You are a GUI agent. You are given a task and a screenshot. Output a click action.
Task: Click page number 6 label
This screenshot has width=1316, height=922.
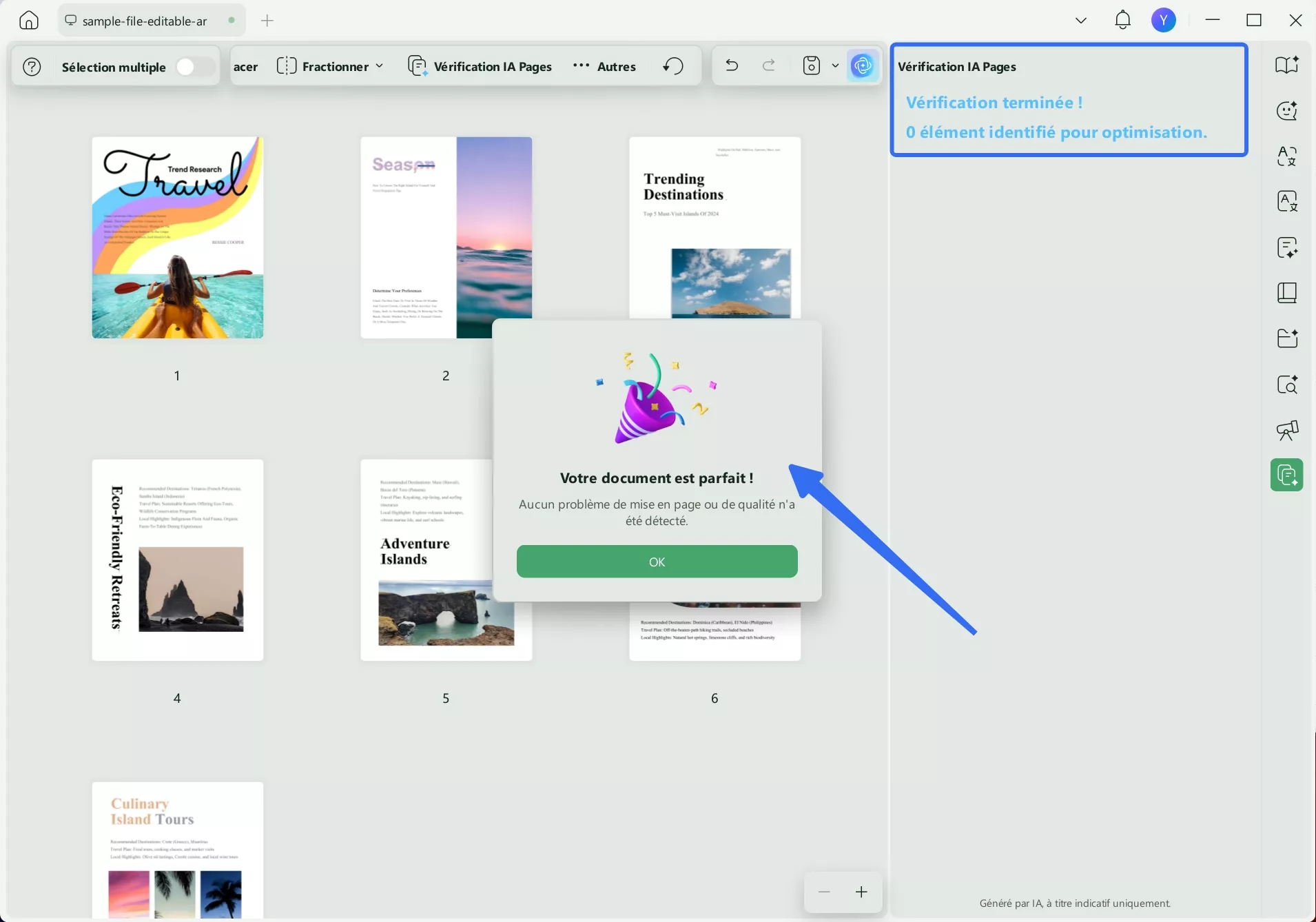714,698
